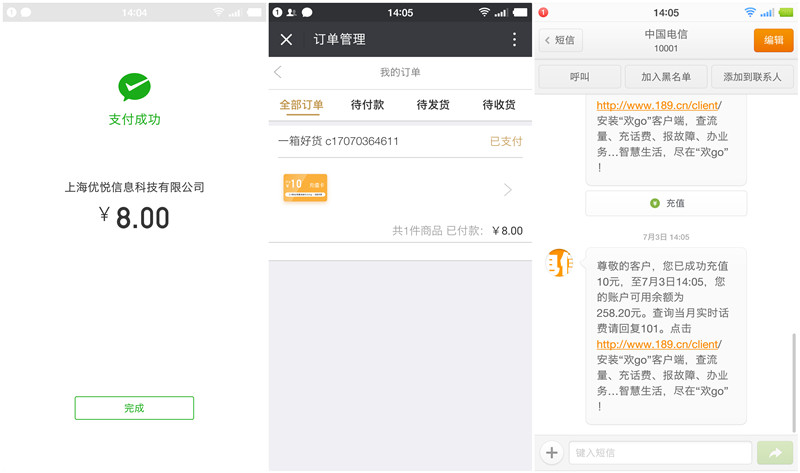The height and width of the screenshot is (473, 800).
Task: Click the paid amount ¥8.00 in order
Action: (508, 231)
